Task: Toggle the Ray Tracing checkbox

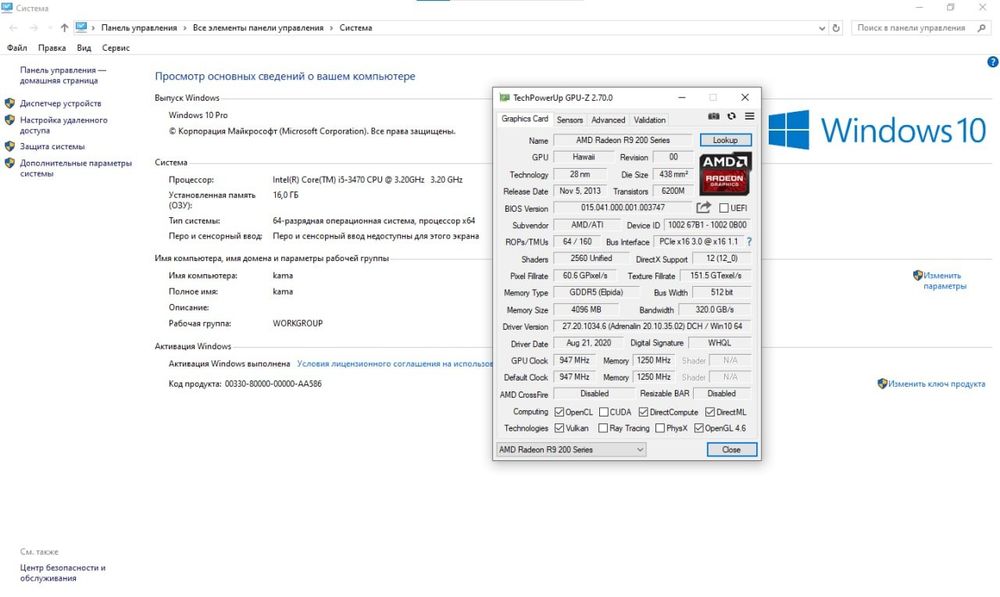Action: (x=603, y=428)
